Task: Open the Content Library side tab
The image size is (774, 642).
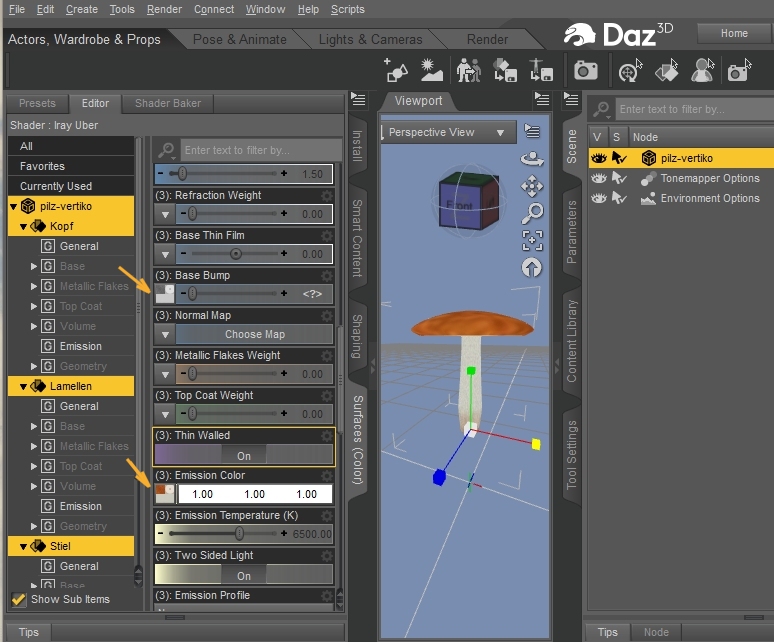Action: [571, 340]
